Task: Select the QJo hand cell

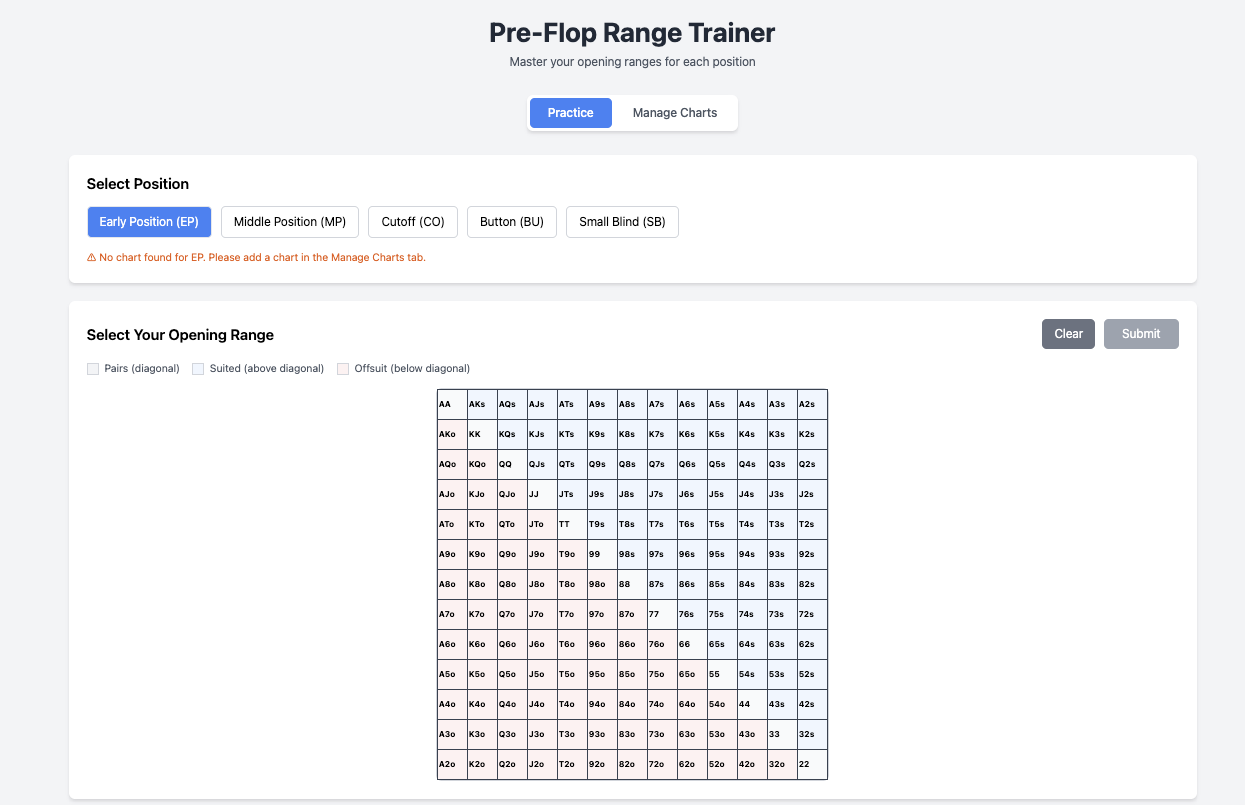Action: pos(513,495)
